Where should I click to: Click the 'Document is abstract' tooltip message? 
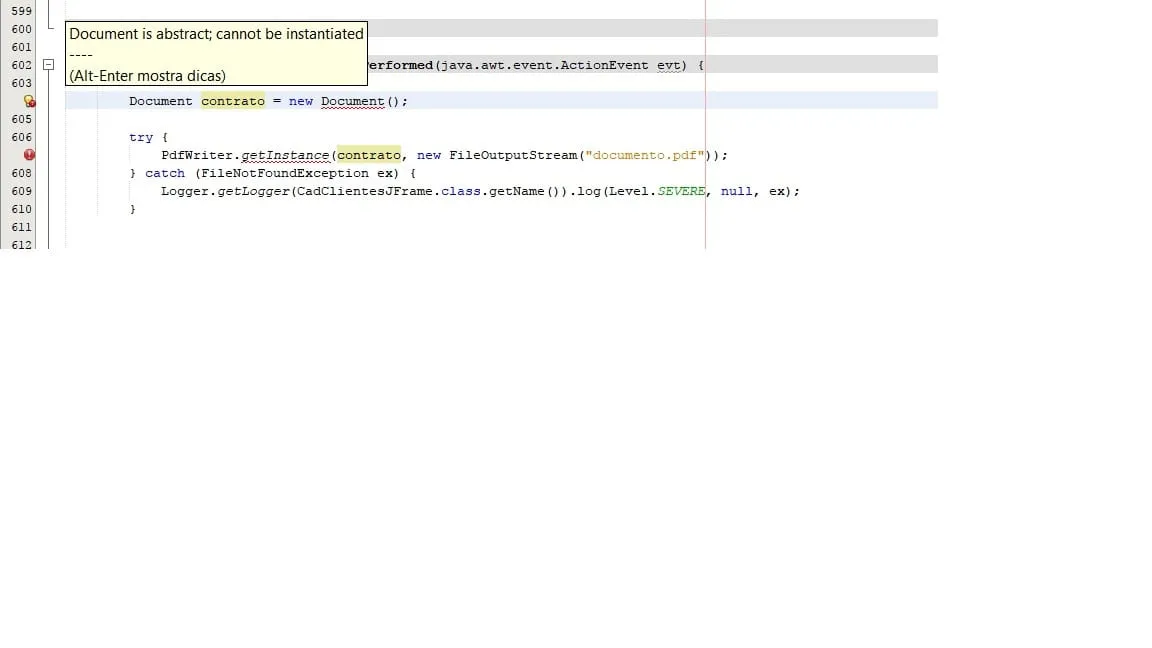(216, 34)
